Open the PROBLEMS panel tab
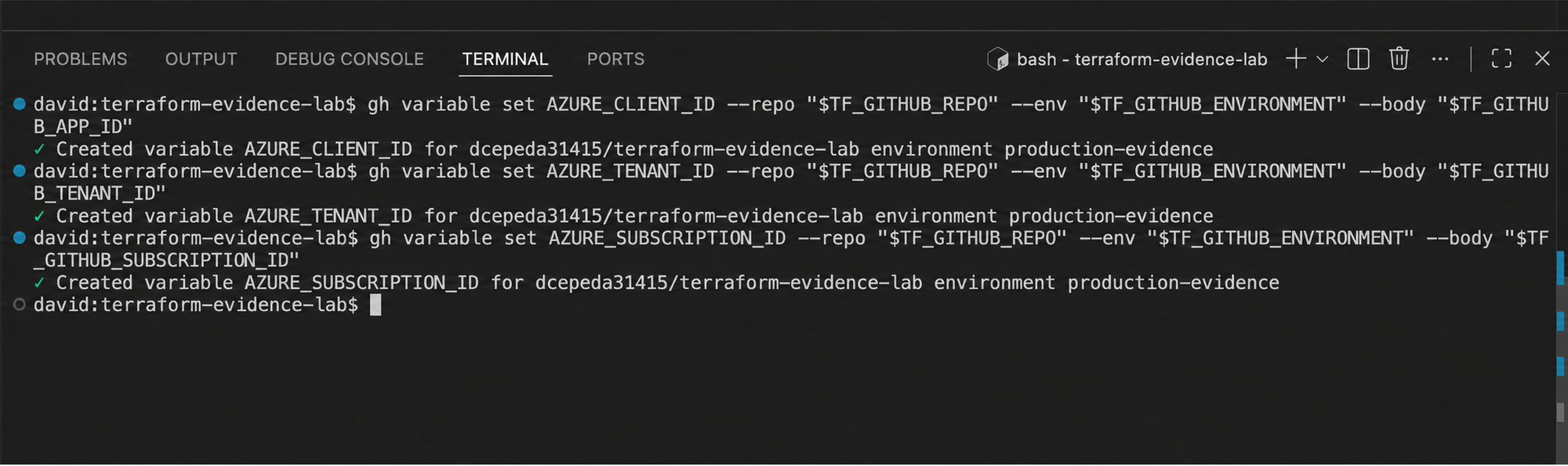Viewport: 1568px width, 466px height. pyautogui.click(x=80, y=60)
